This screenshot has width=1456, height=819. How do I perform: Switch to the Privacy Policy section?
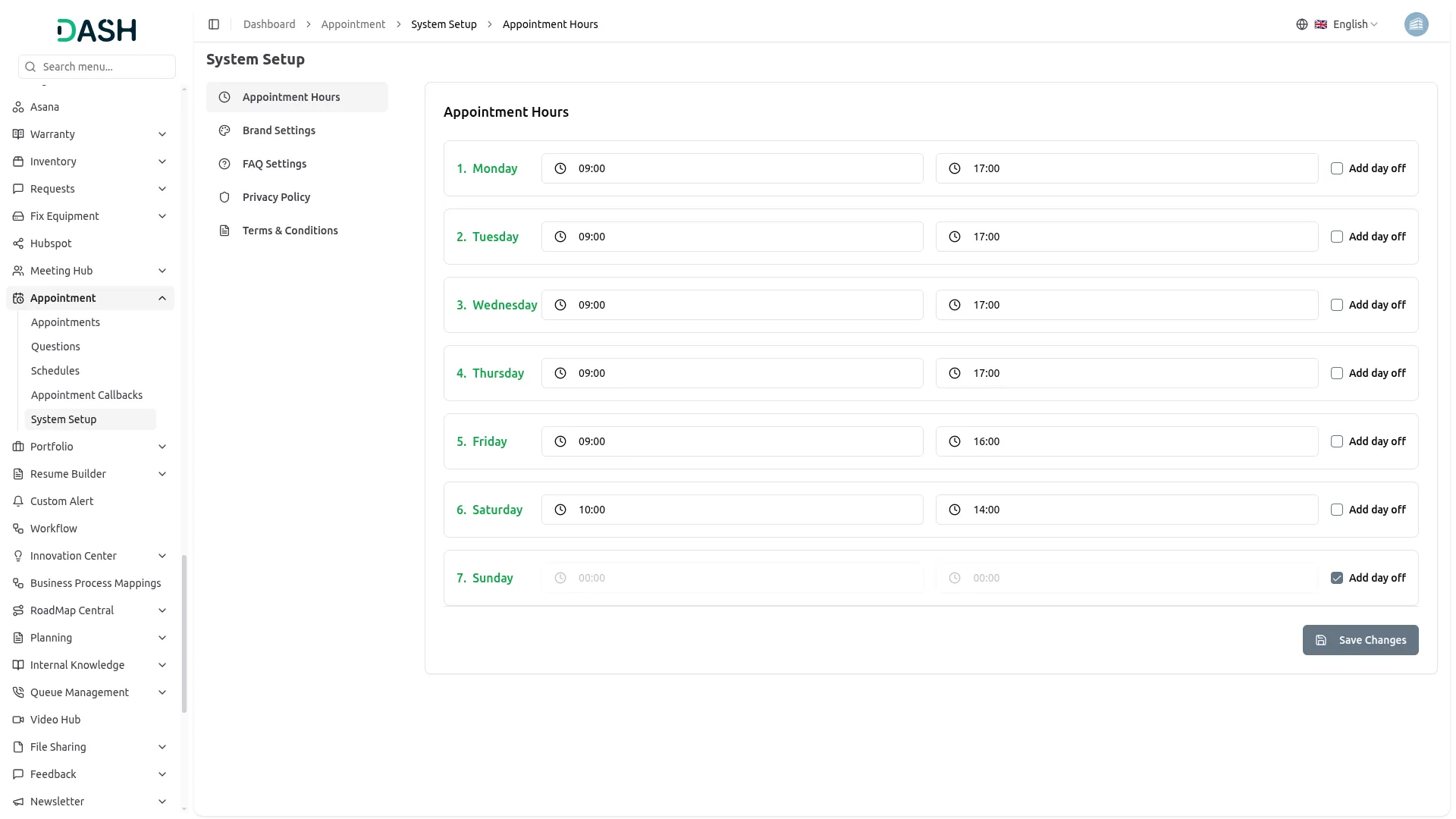click(x=276, y=197)
